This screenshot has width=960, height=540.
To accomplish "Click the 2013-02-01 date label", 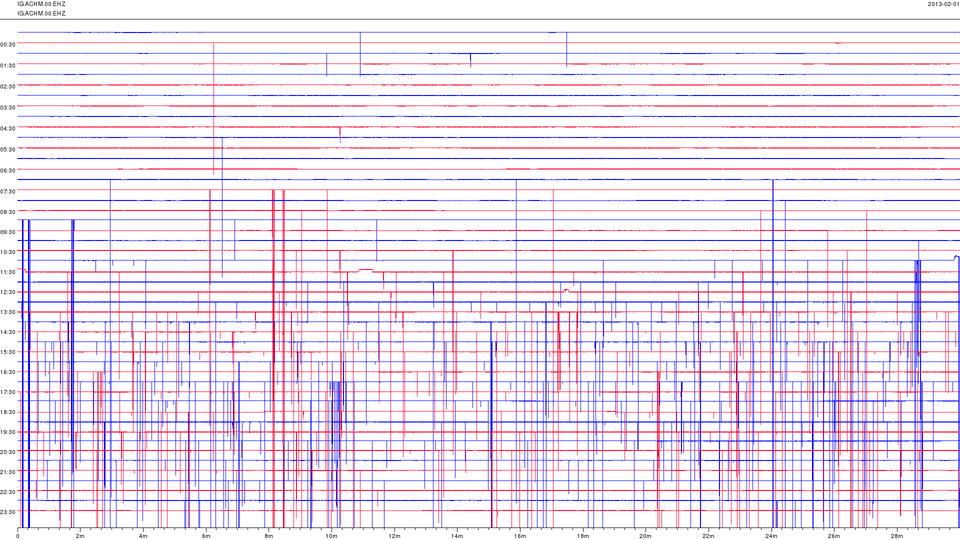I will 943,4.
